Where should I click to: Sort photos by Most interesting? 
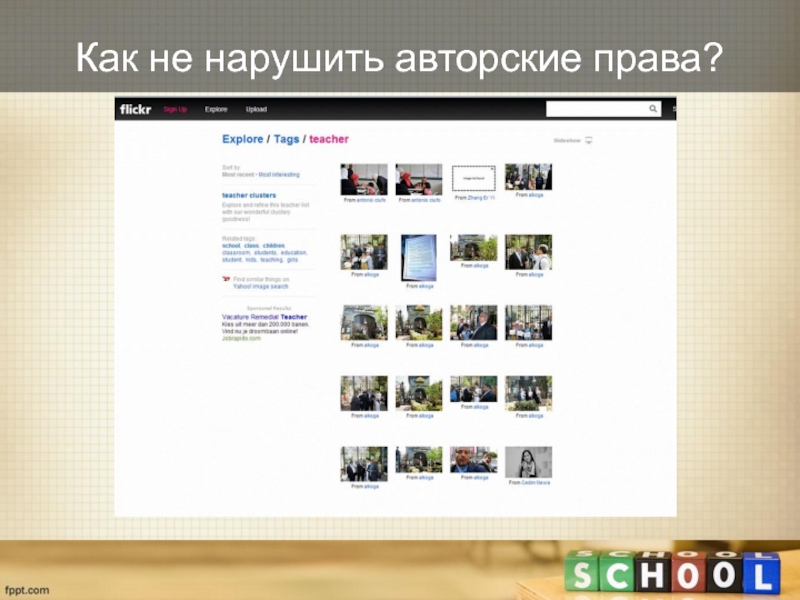278,174
